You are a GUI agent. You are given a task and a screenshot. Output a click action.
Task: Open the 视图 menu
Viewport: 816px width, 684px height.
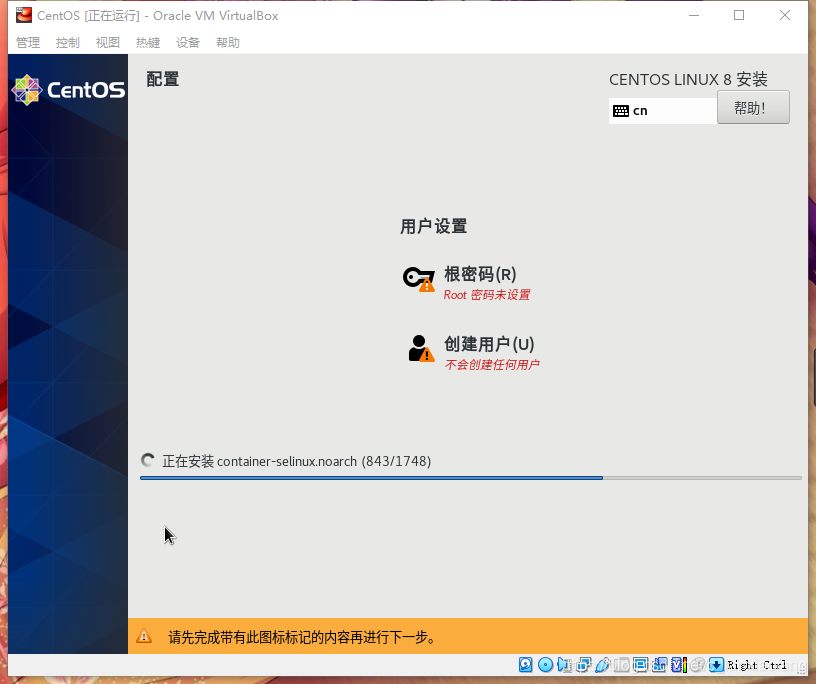point(108,42)
